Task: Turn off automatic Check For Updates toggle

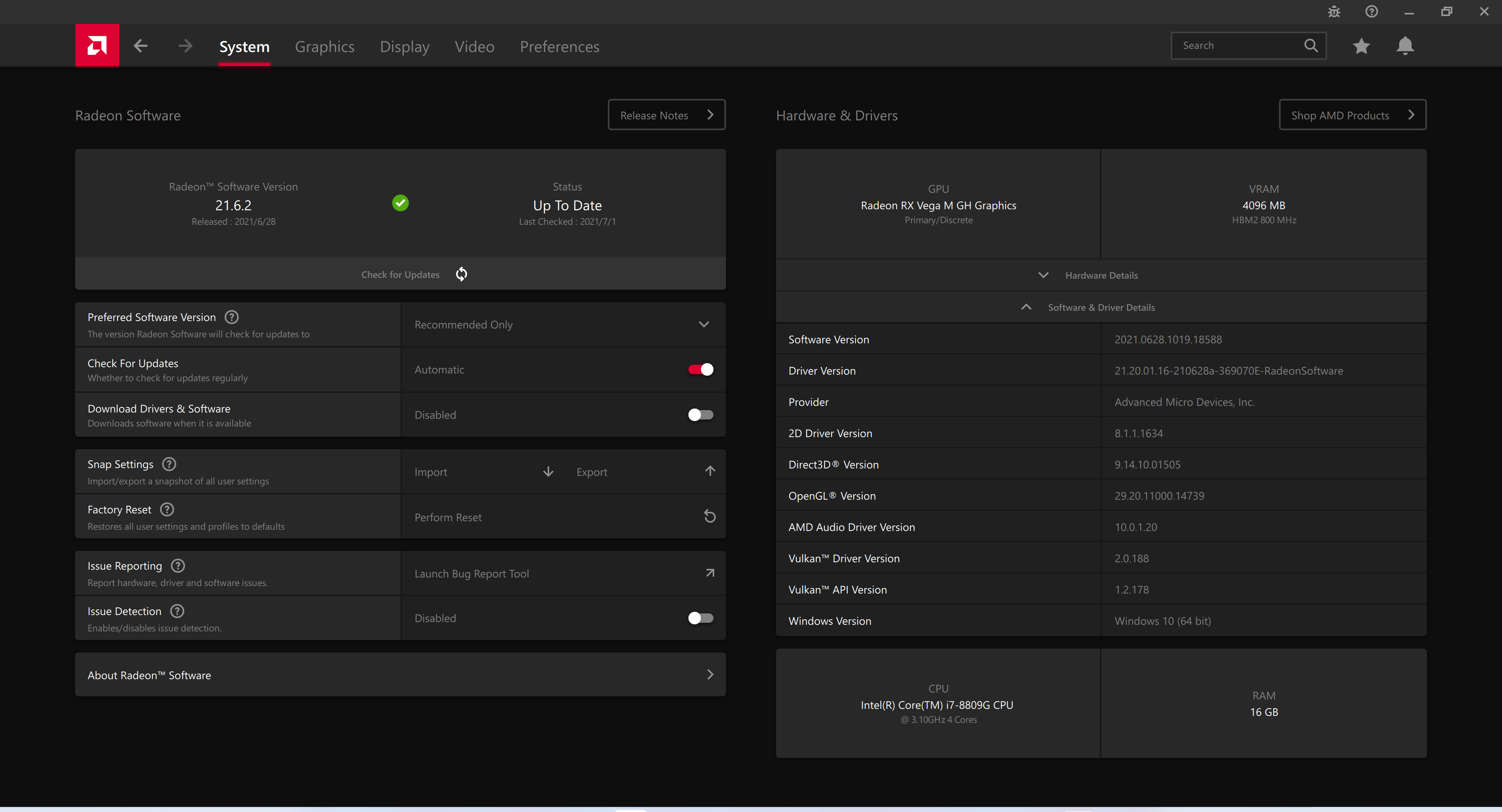Action: (700, 369)
